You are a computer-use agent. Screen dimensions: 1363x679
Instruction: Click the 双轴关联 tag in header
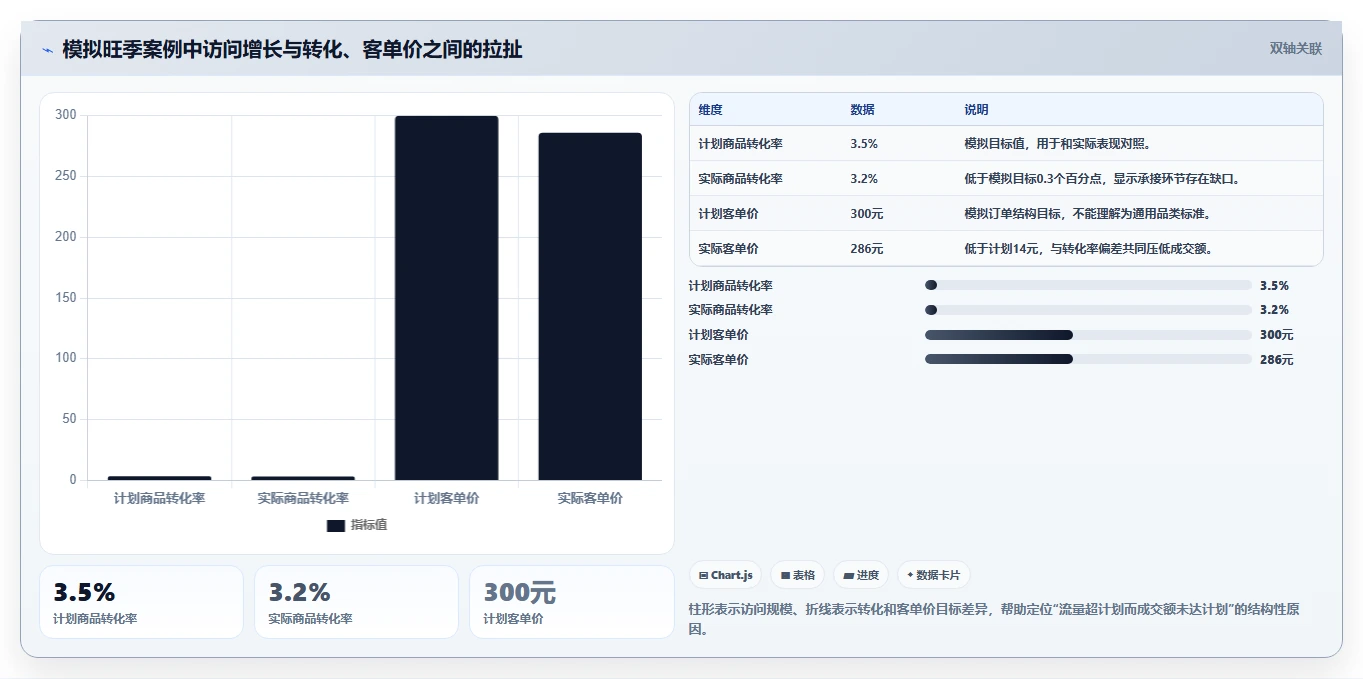[x=1296, y=49]
